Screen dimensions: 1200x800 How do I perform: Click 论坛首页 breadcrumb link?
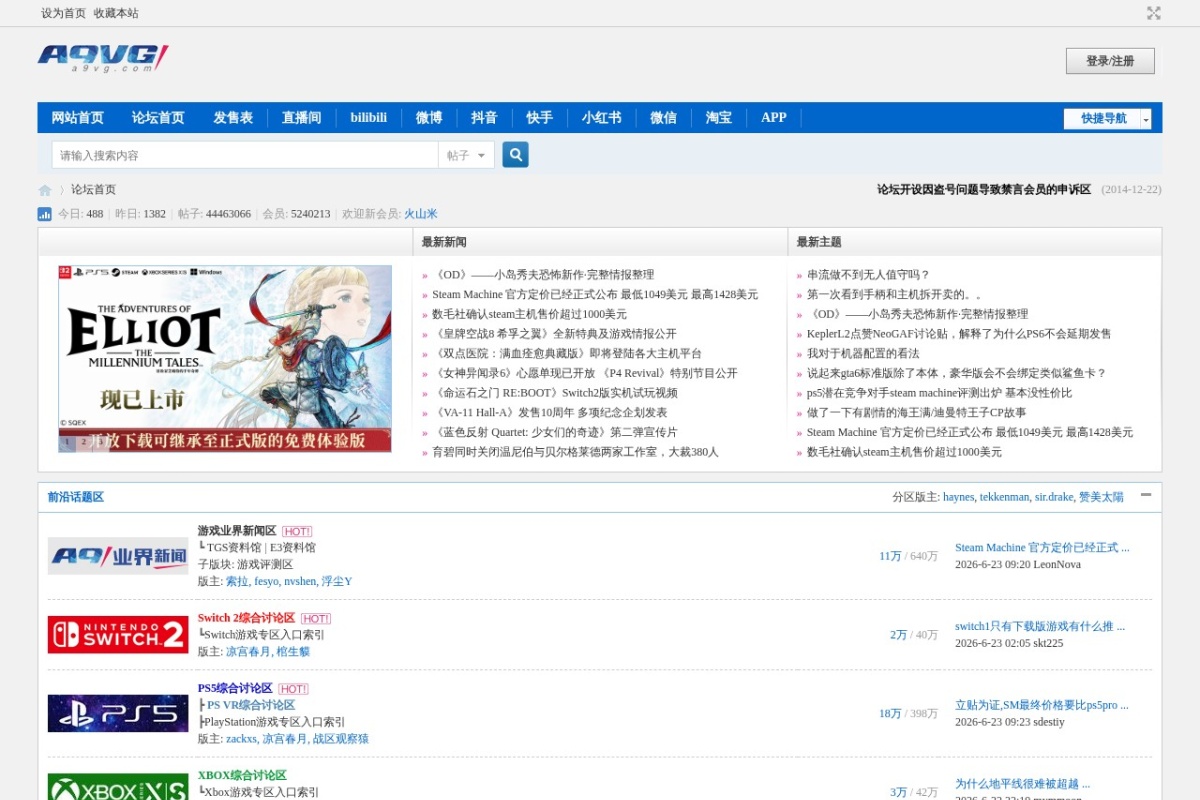[x=93, y=190]
